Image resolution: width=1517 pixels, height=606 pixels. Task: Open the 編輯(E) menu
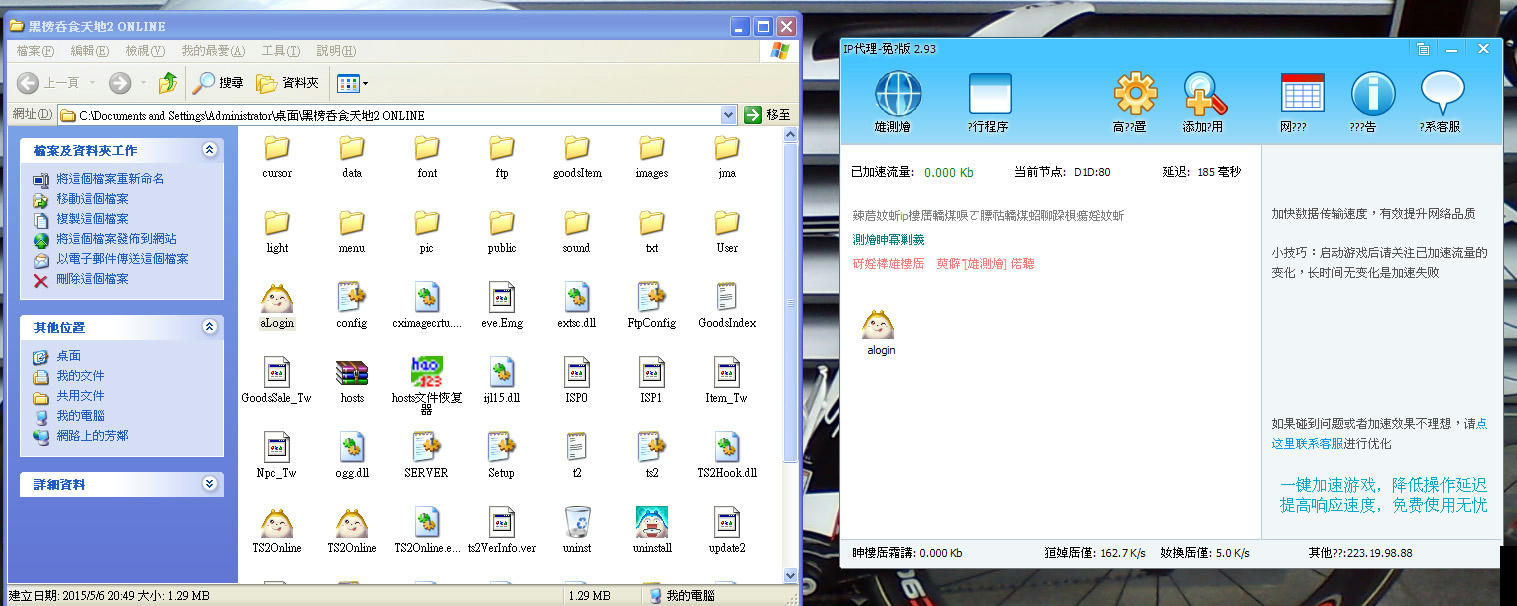(90, 51)
